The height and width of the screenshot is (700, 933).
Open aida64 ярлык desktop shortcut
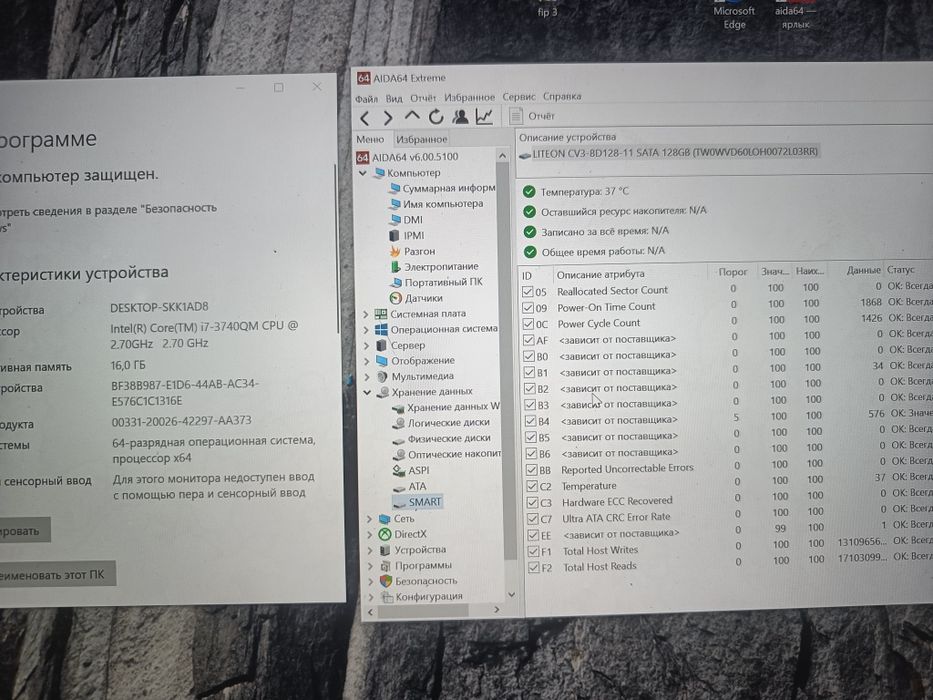pos(796,17)
